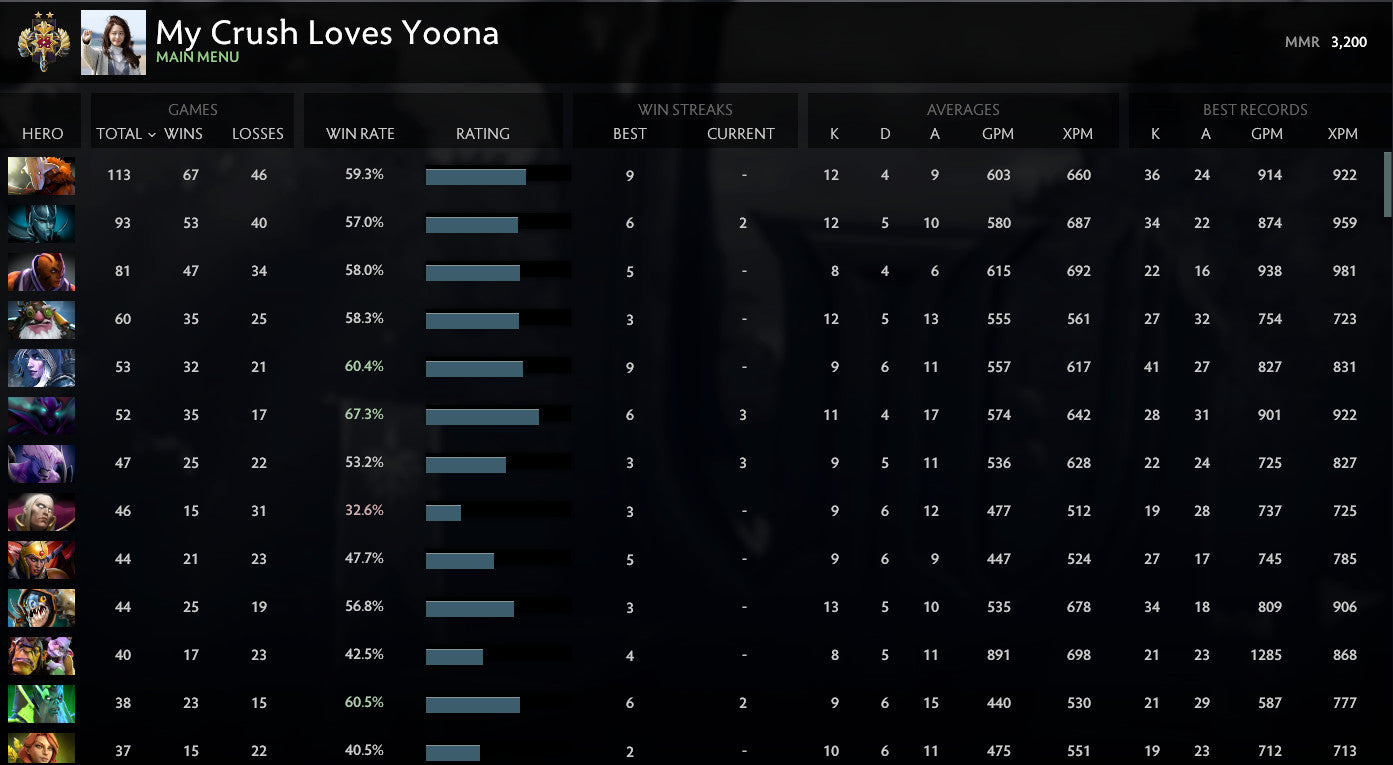Sort heroes by WIN RATE header
The height and width of the screenshot is (765, 1393).
pos(358,133)
